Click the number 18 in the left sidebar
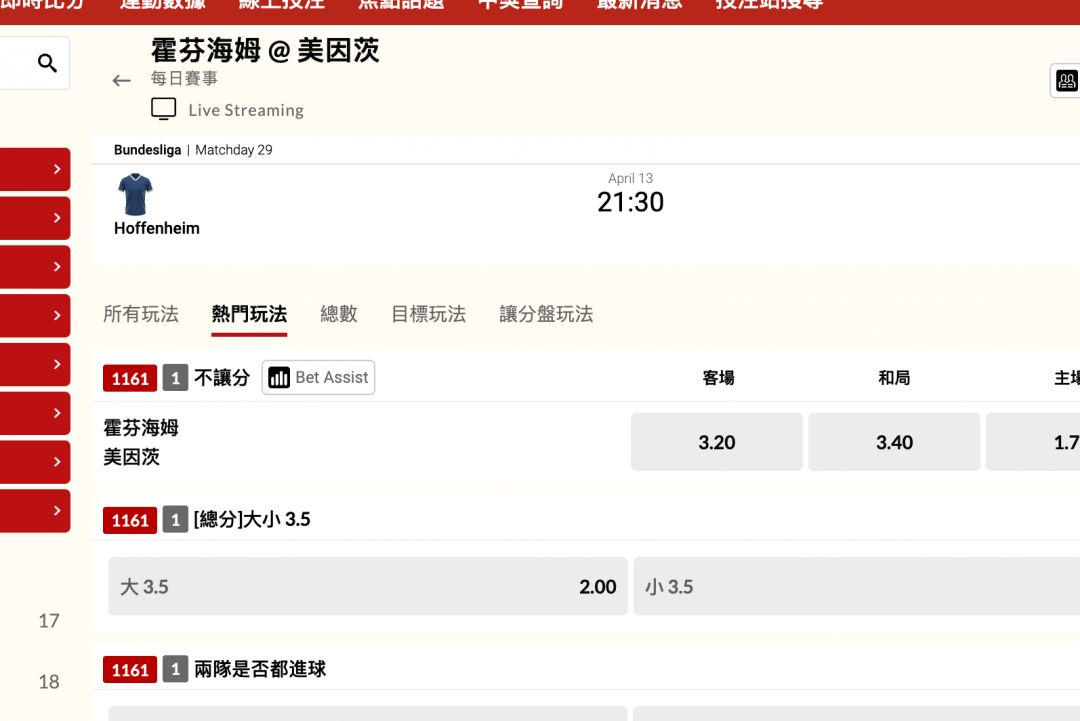Screen dimensions: 1080x721 [49, 682]
